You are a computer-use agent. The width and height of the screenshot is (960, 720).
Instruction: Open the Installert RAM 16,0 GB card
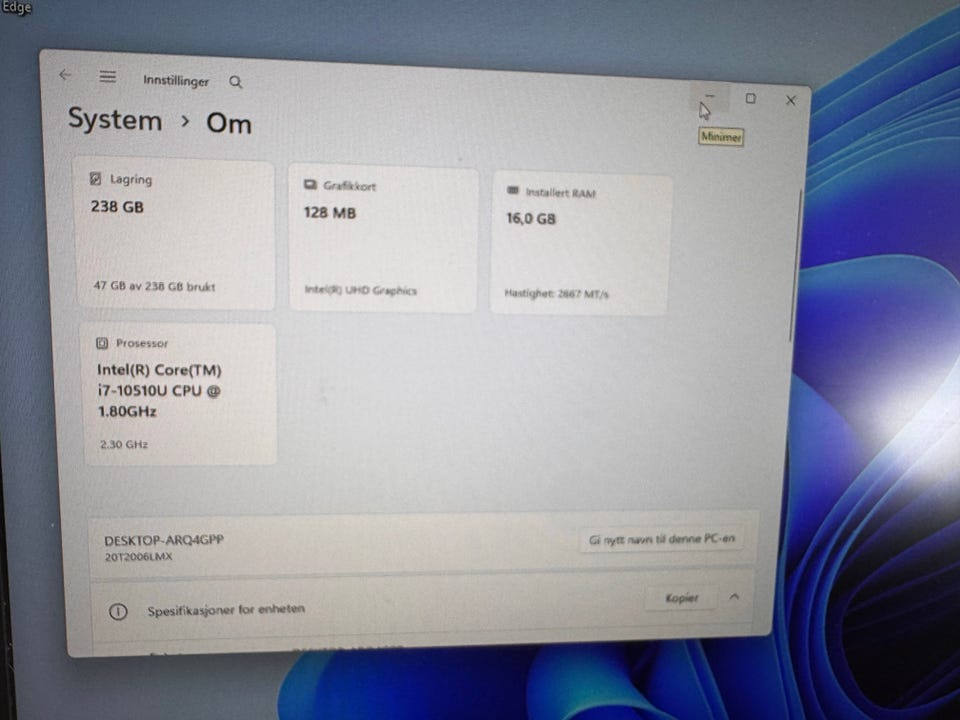581,244
